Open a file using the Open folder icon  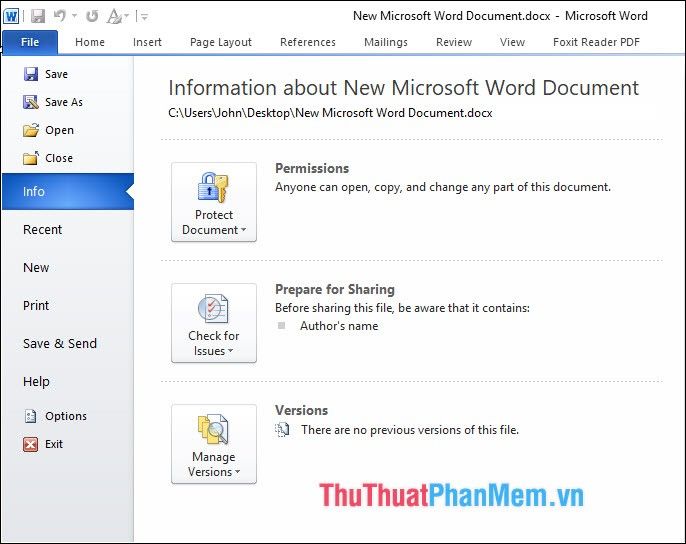pyautogui.click(x=31, y=130)
